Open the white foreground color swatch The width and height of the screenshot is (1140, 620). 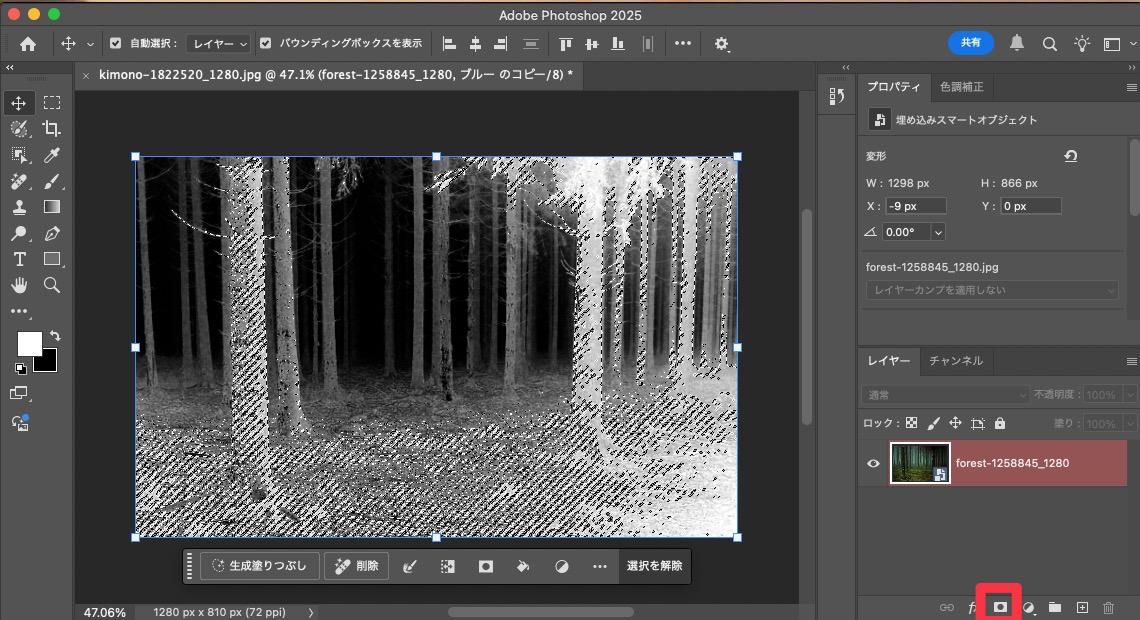pyautogui.click(x=28, y=343)
